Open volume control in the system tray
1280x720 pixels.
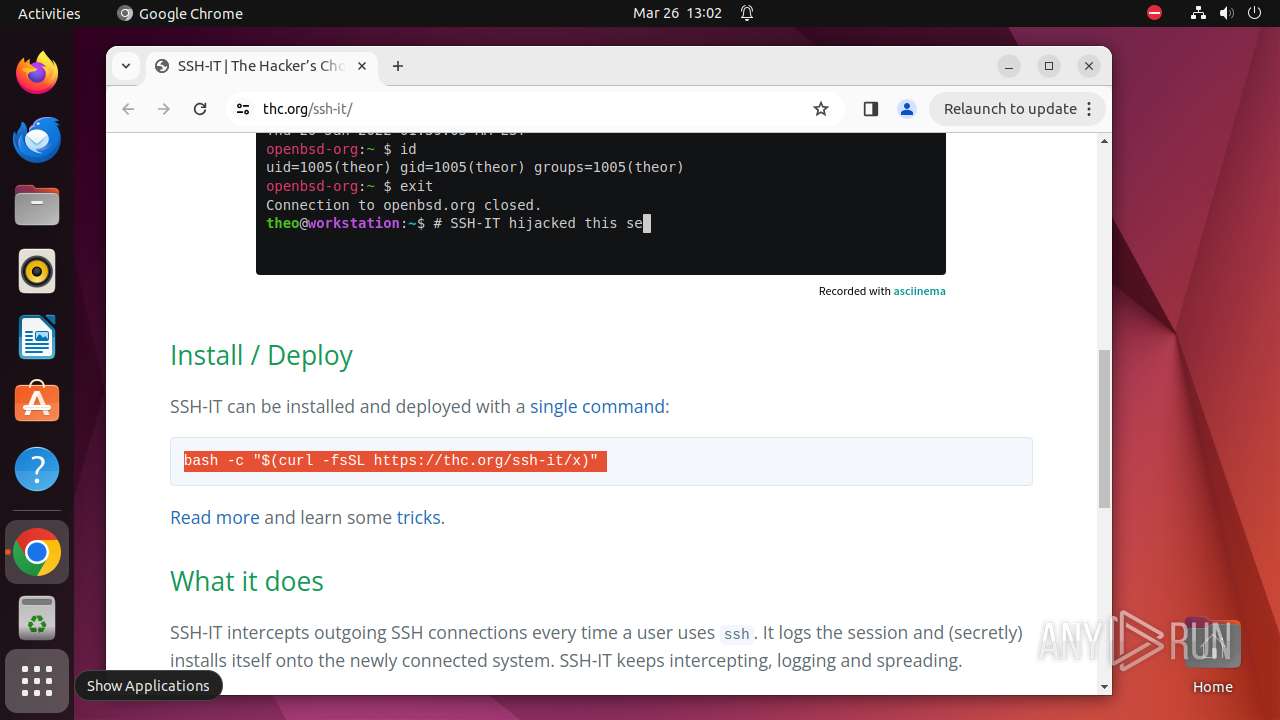coord(1227,13)
